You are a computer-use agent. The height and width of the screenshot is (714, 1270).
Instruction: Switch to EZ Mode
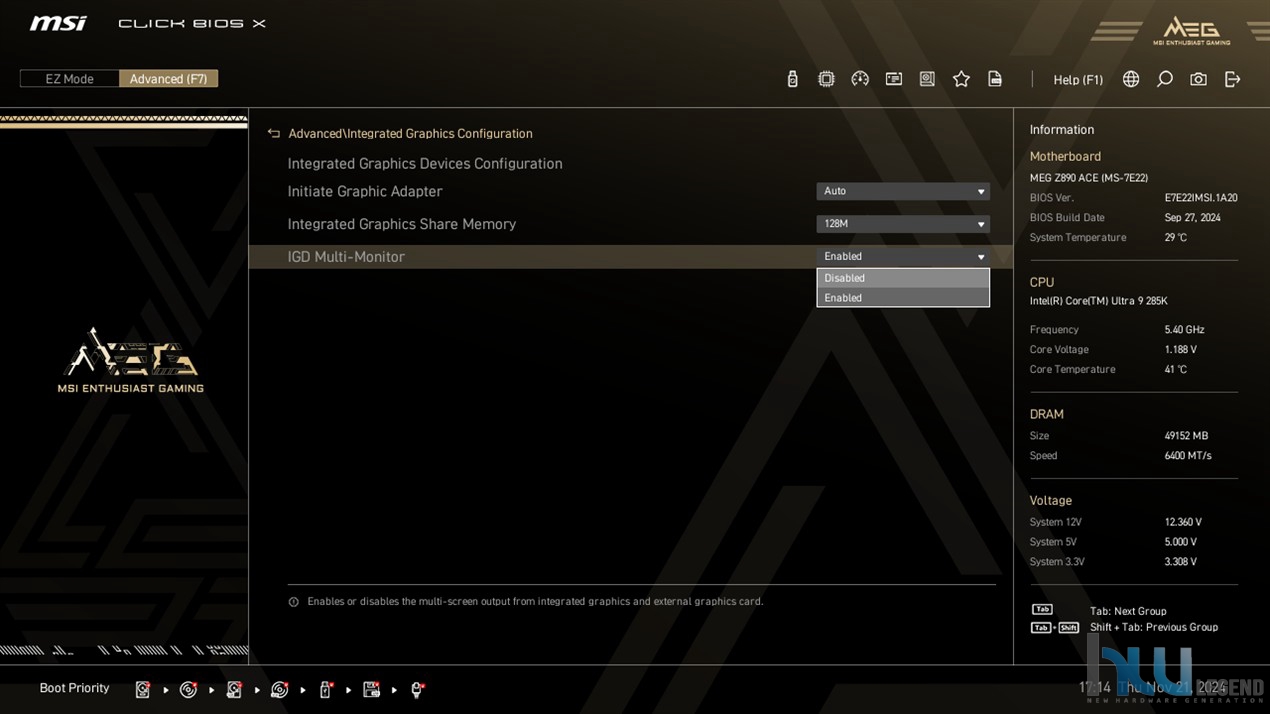tap(69, 79)
